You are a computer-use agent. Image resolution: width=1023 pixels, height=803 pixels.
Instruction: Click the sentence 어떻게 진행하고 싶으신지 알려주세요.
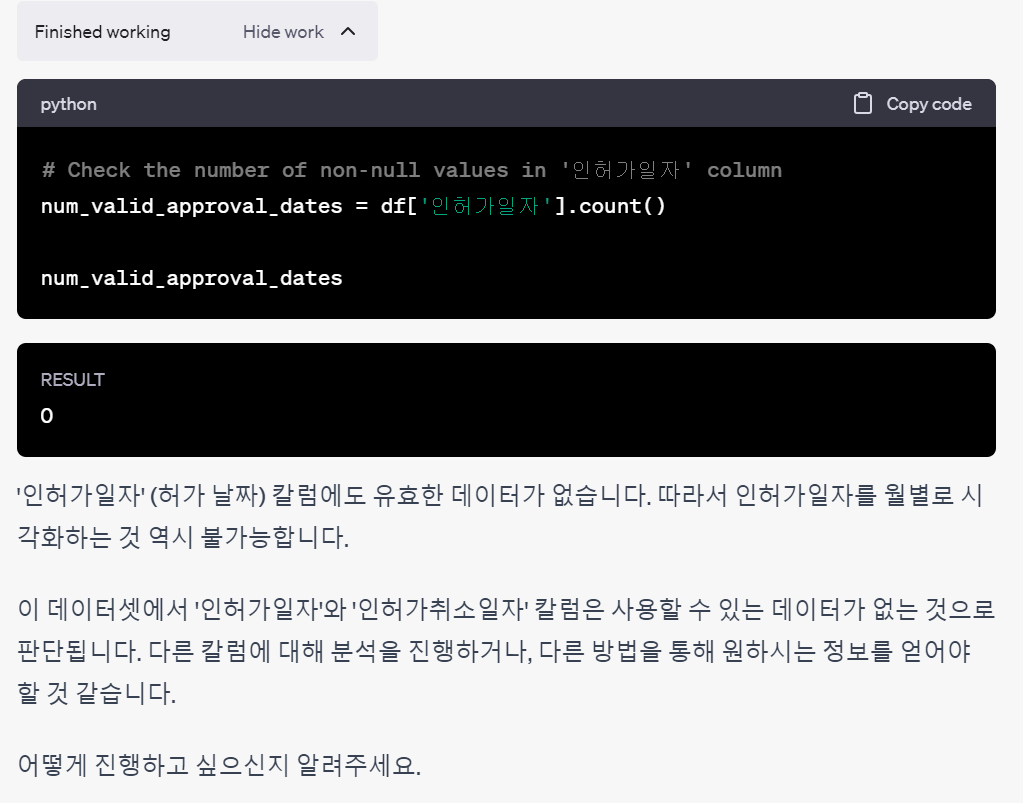click(219, 765)
